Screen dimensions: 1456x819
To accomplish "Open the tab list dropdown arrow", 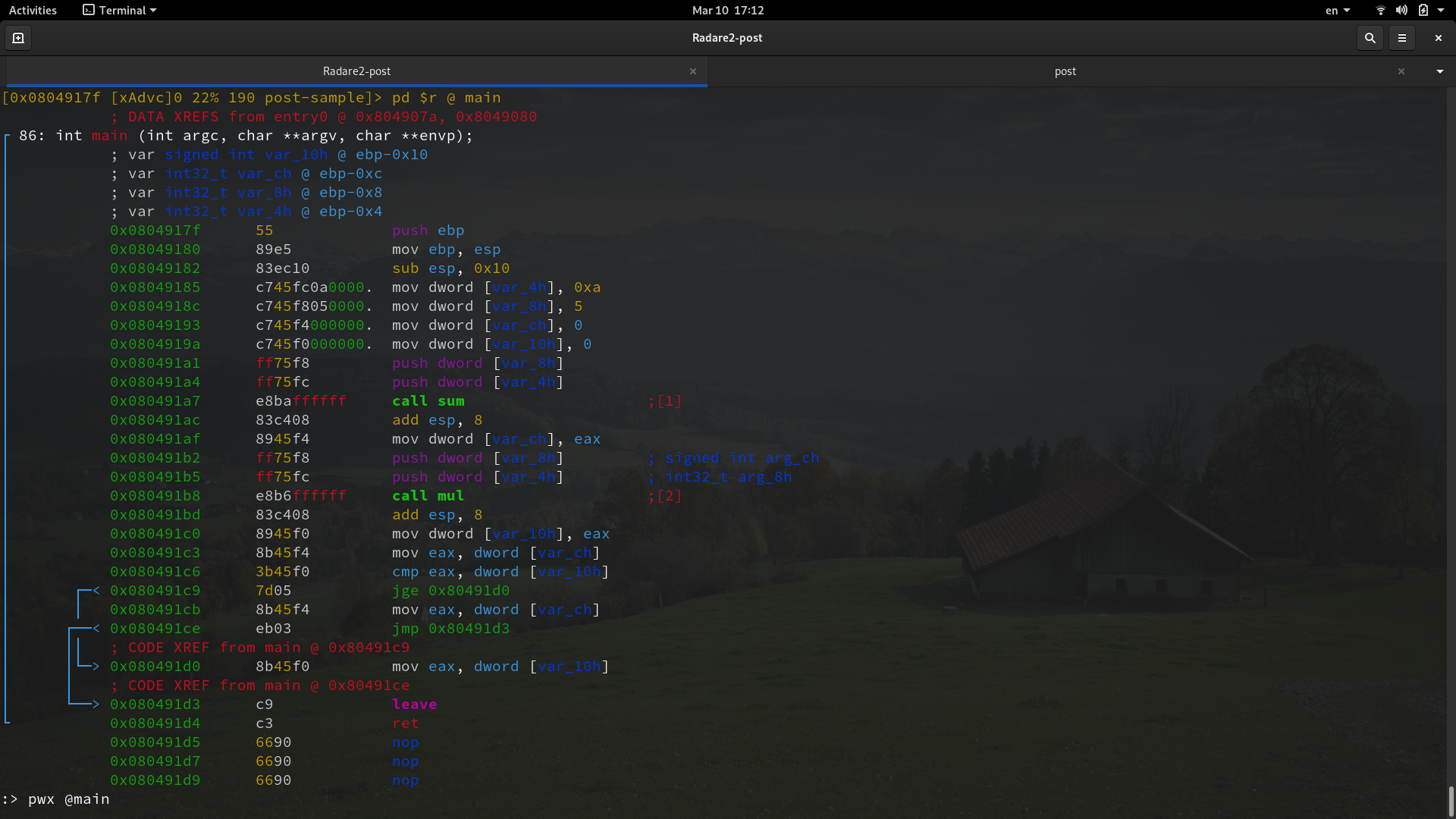I will 1439,71.
